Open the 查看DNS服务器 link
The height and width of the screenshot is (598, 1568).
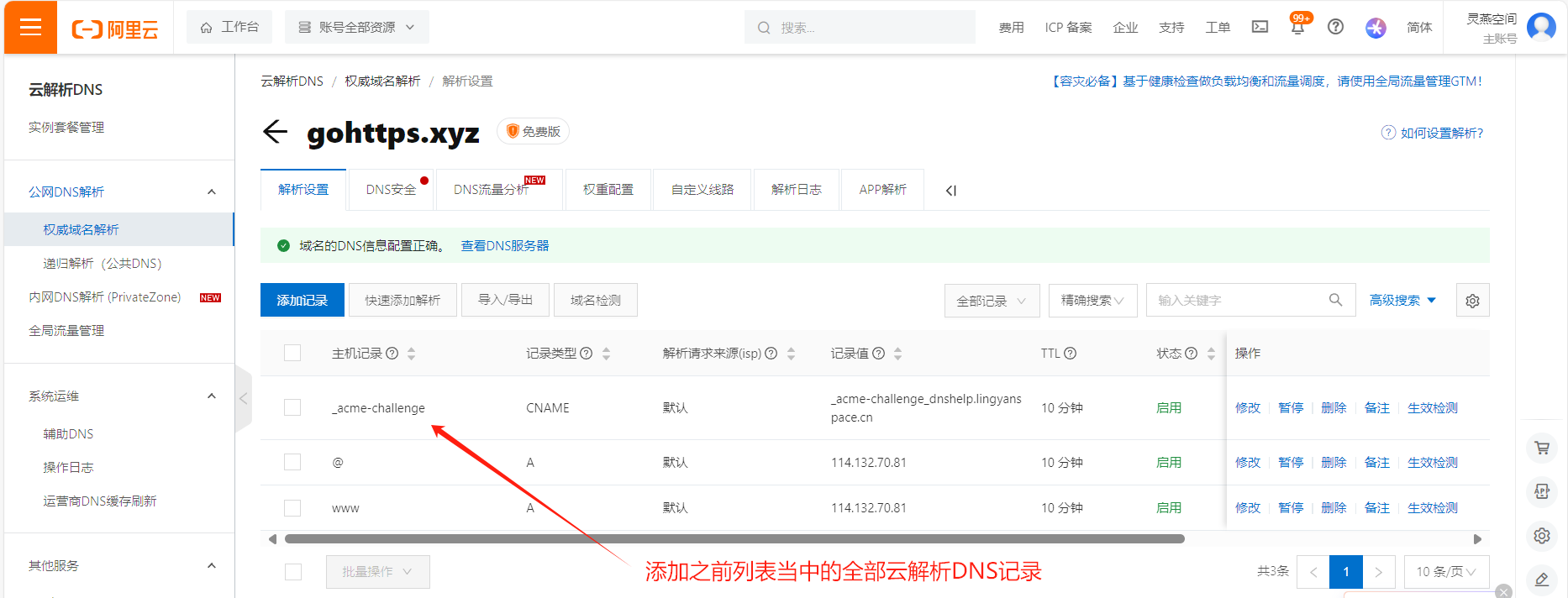click(504, 246)
